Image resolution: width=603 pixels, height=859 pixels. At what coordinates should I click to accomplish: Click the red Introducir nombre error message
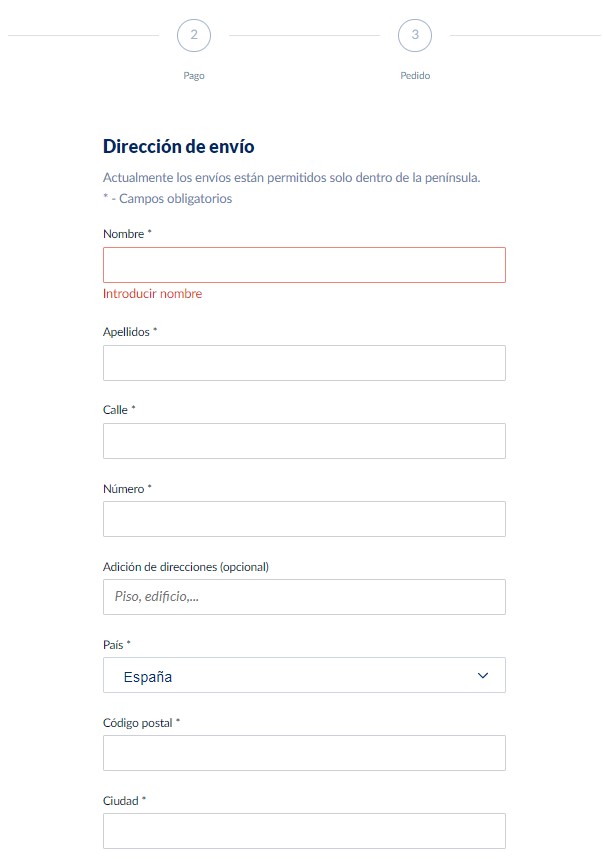[152, 294]
